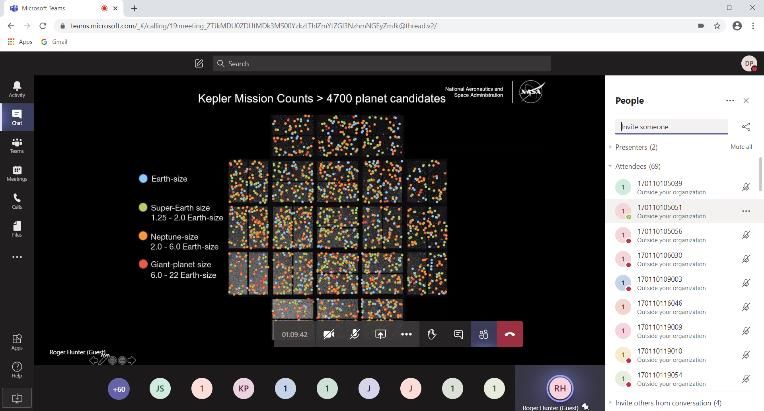Click muted mic icon for 170110119054
Image resolution: width=764 pixels, height=411 pixels.
[746, 378]
